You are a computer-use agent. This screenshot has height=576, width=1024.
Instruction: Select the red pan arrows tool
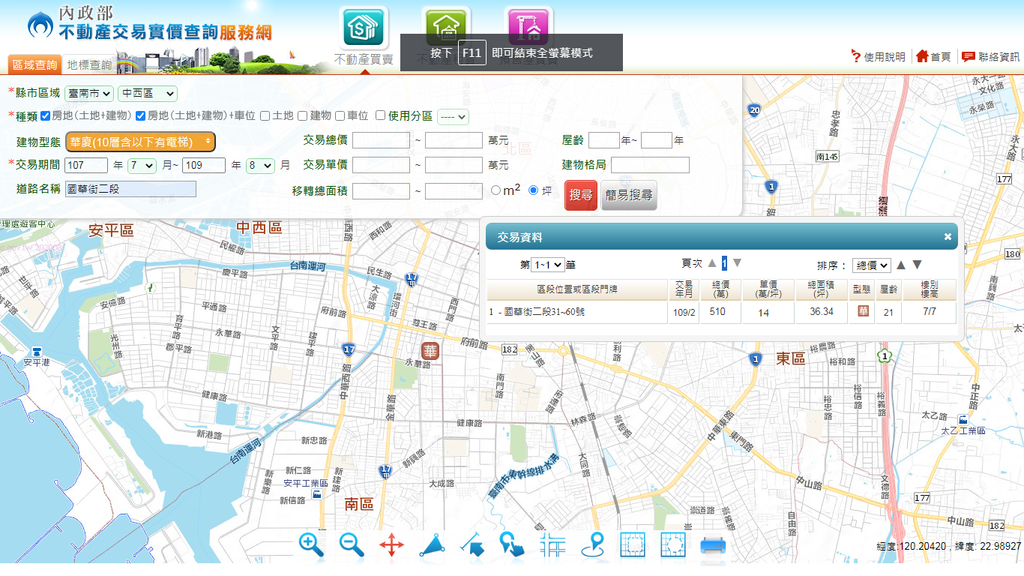[392, 545]
